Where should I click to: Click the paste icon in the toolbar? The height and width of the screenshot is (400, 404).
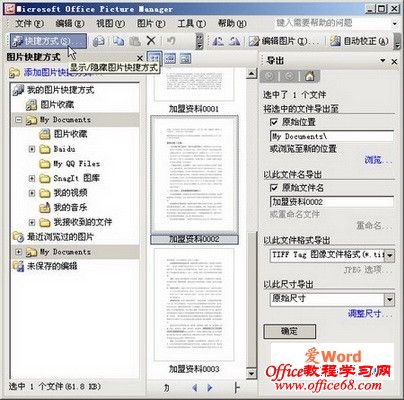[135, 41]
